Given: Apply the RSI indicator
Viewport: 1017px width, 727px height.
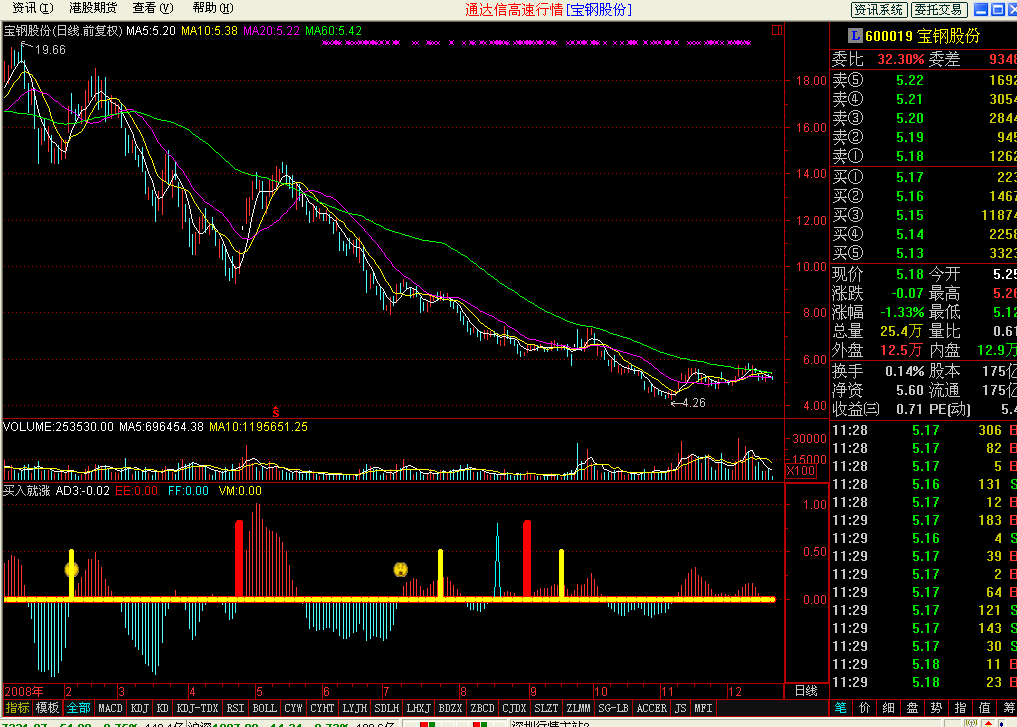Looking at the screenshot, I should (x=235, y=708).
